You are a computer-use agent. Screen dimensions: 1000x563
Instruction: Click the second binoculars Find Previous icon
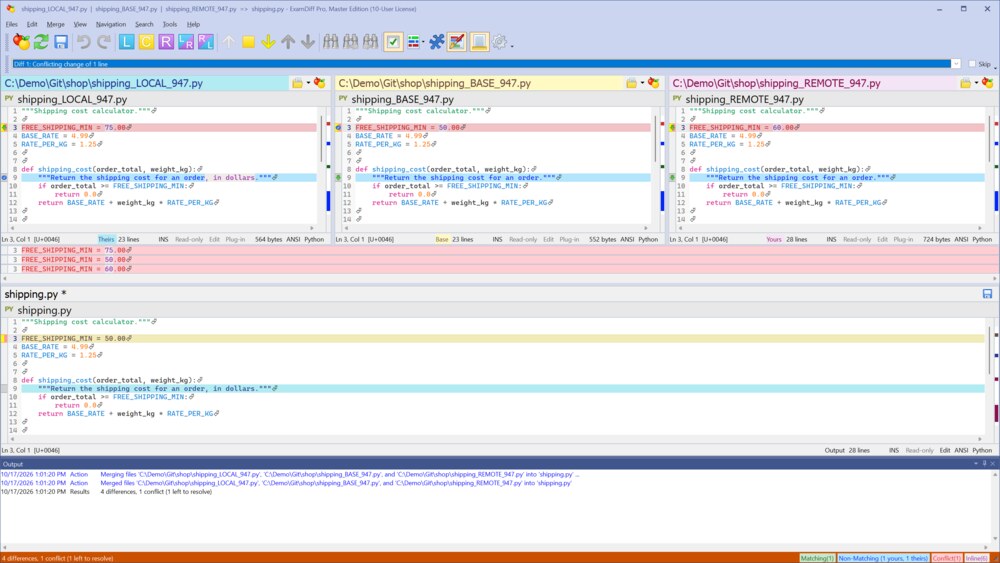[350, 42]
